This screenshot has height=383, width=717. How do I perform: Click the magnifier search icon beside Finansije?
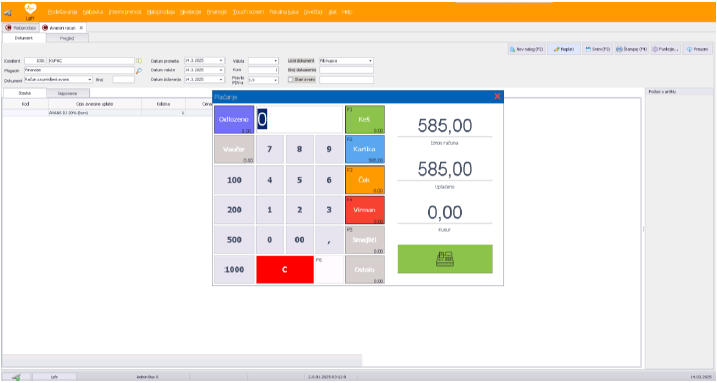(x=139, y=70)
